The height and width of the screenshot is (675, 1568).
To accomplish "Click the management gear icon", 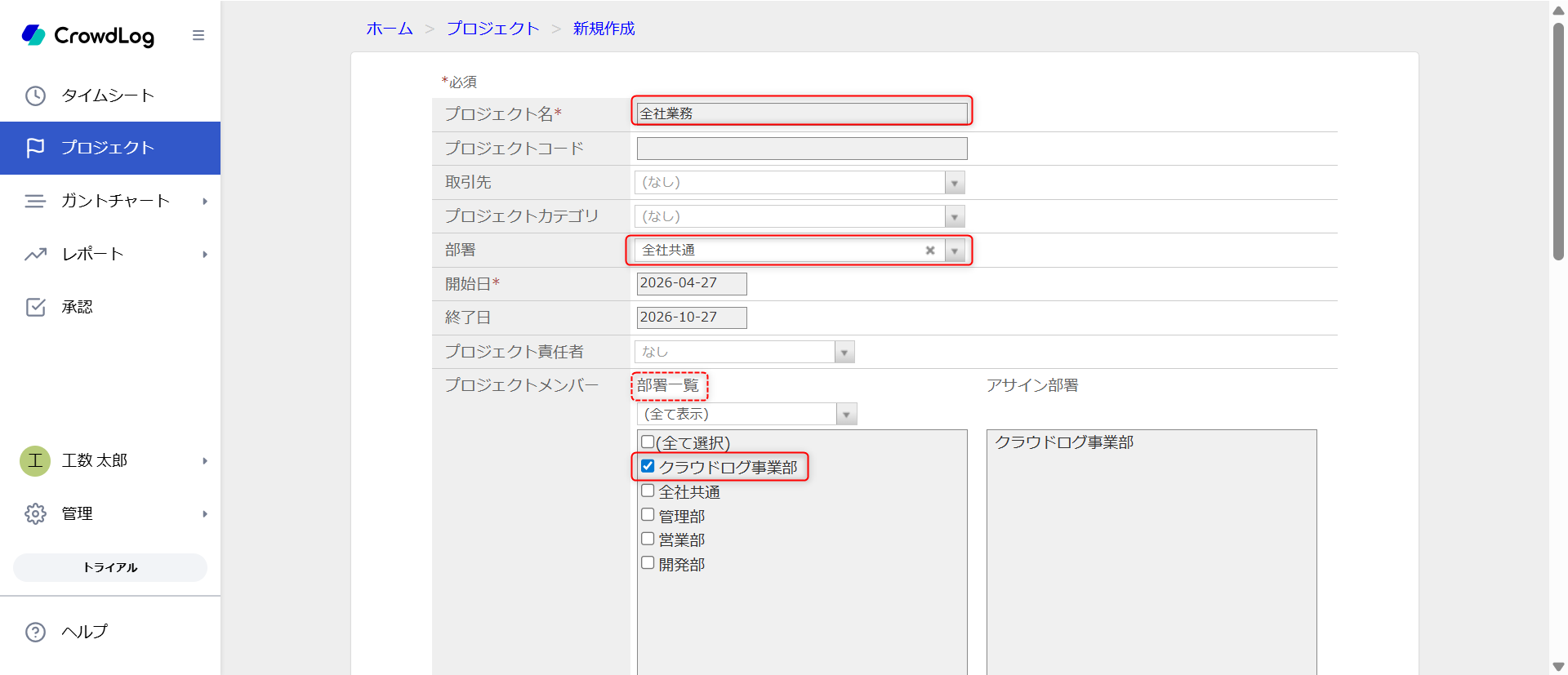I will point(35,513).
